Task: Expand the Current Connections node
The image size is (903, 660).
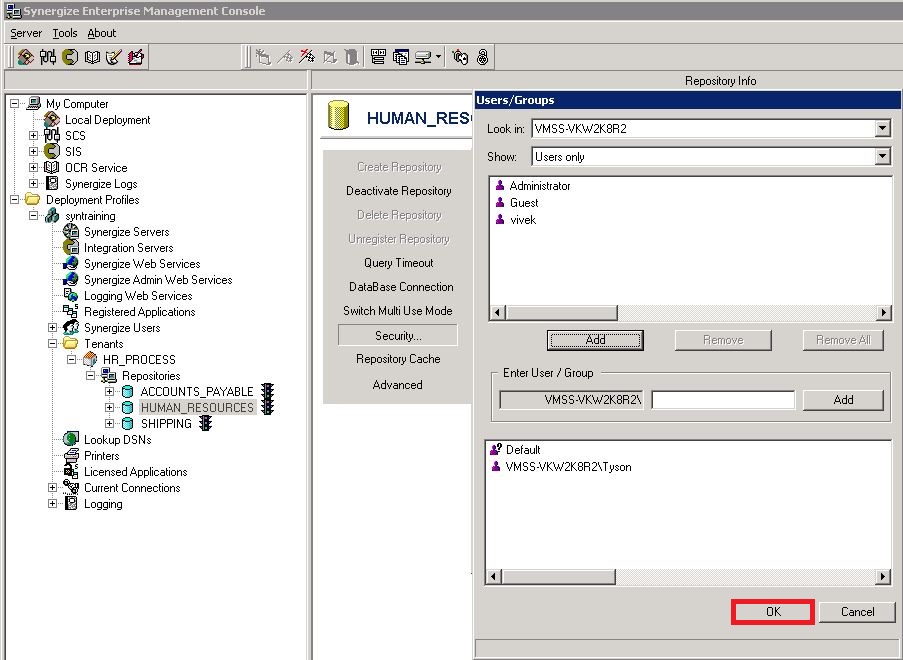Action: click(52, 488)
